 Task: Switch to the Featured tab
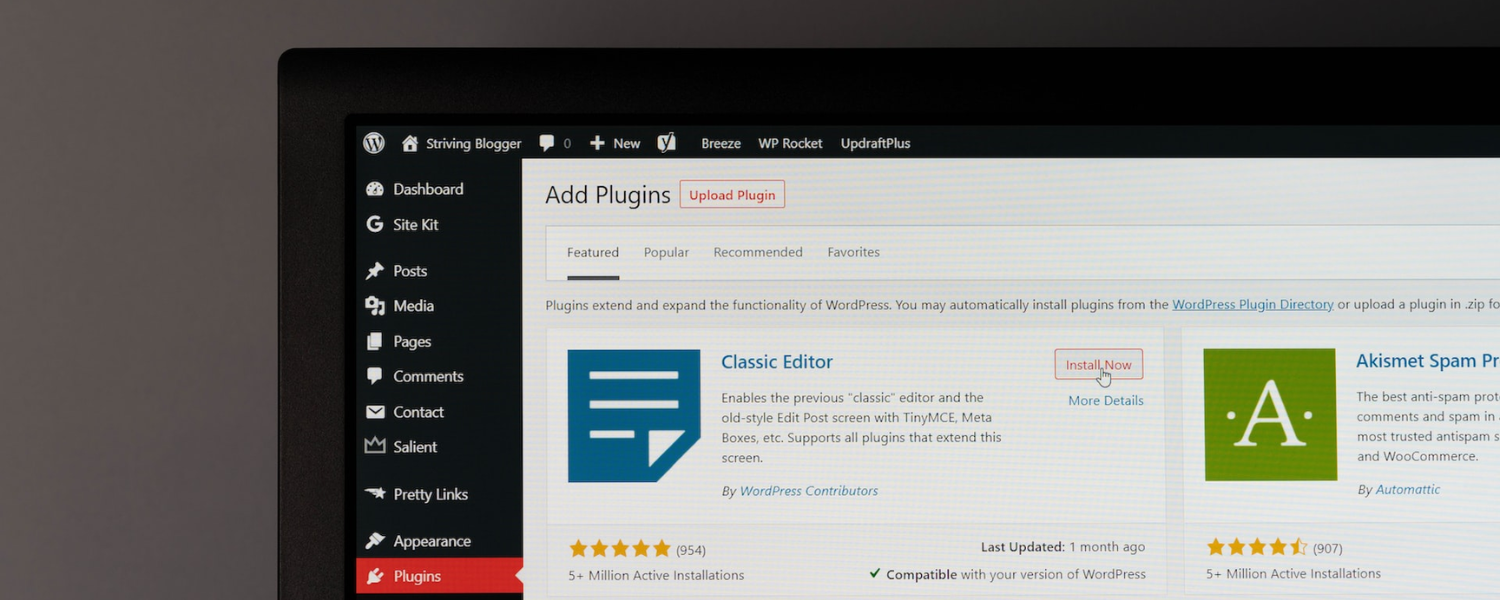[x=593, y=252]
